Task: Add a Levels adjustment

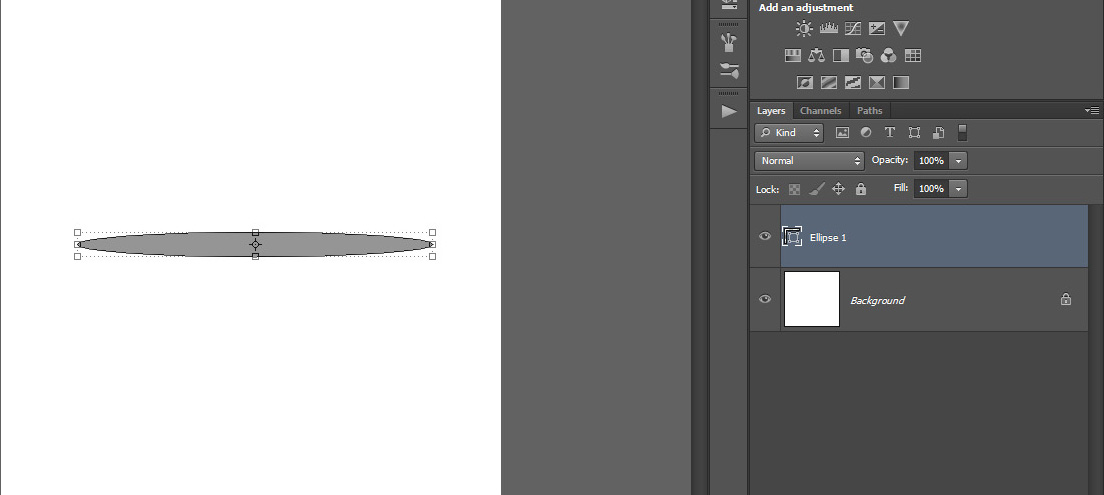Action: coord(828,29)
